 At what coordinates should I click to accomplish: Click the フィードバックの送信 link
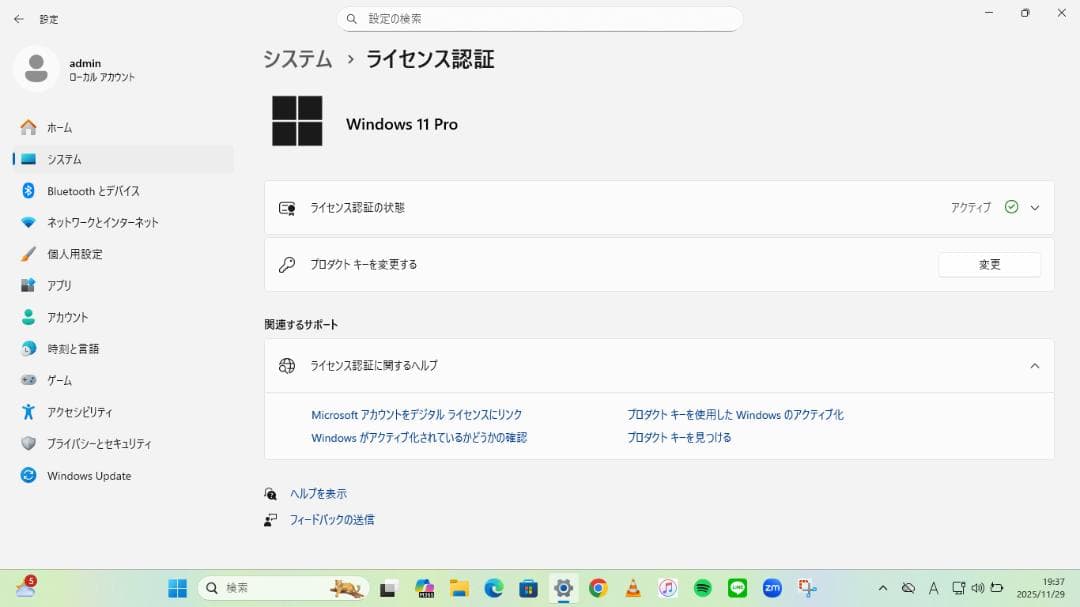(x=332, y=519)
